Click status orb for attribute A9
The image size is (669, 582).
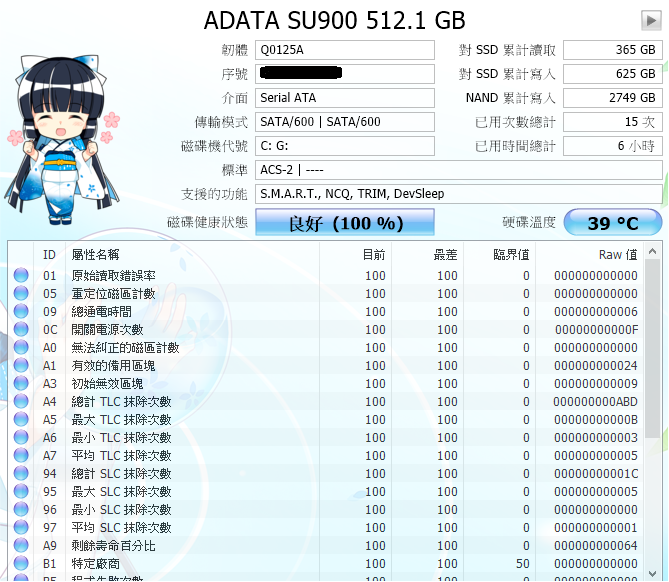coord(21,545)
